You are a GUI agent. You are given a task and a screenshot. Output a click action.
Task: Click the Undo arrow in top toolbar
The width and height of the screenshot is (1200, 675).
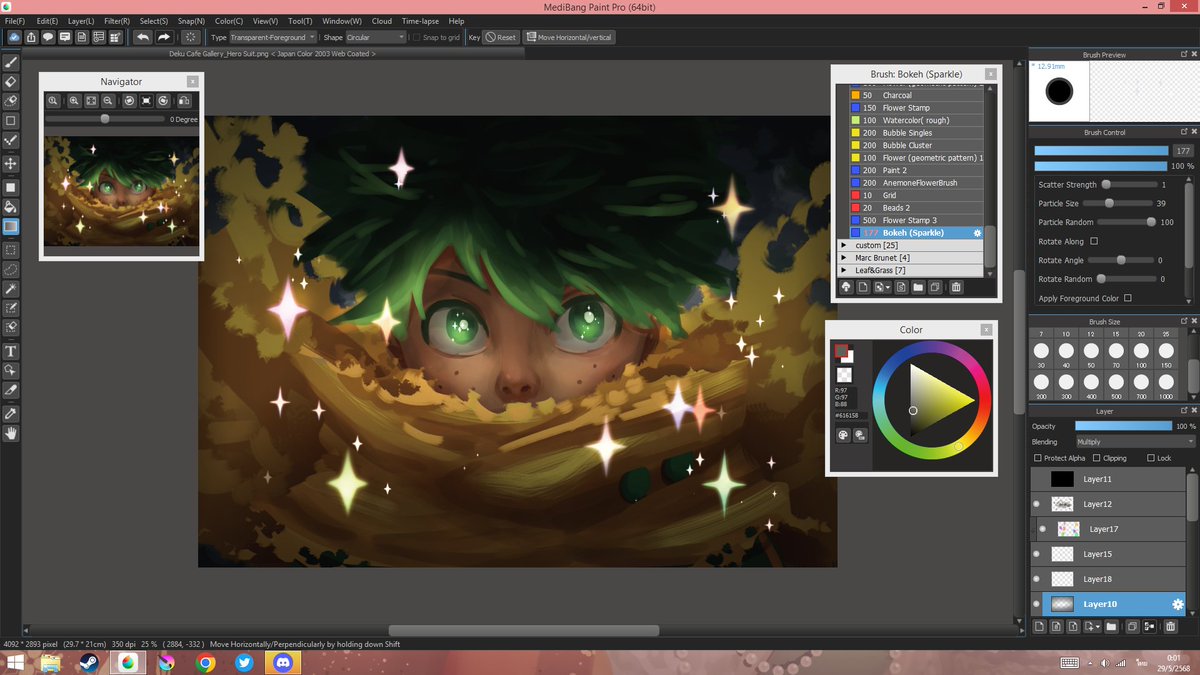coord(142,37)
